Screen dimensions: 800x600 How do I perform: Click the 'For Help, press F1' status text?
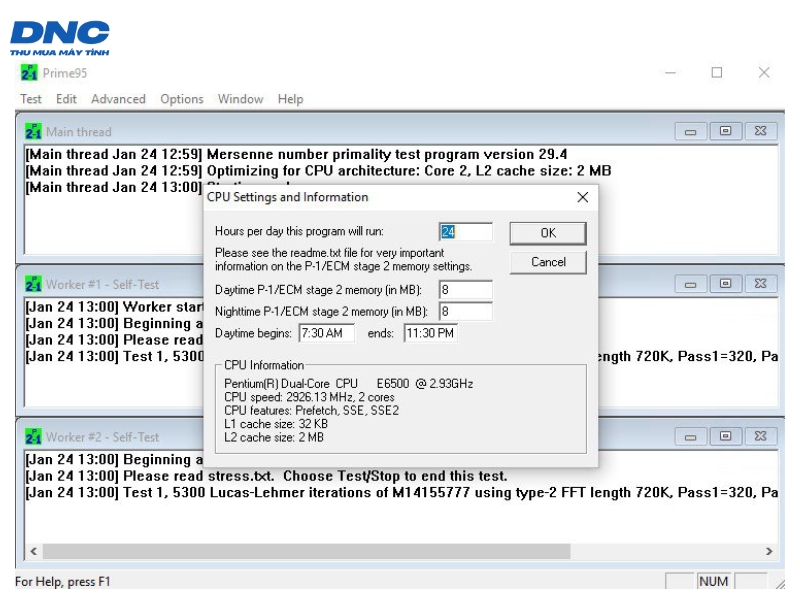[x=62, y=582]
